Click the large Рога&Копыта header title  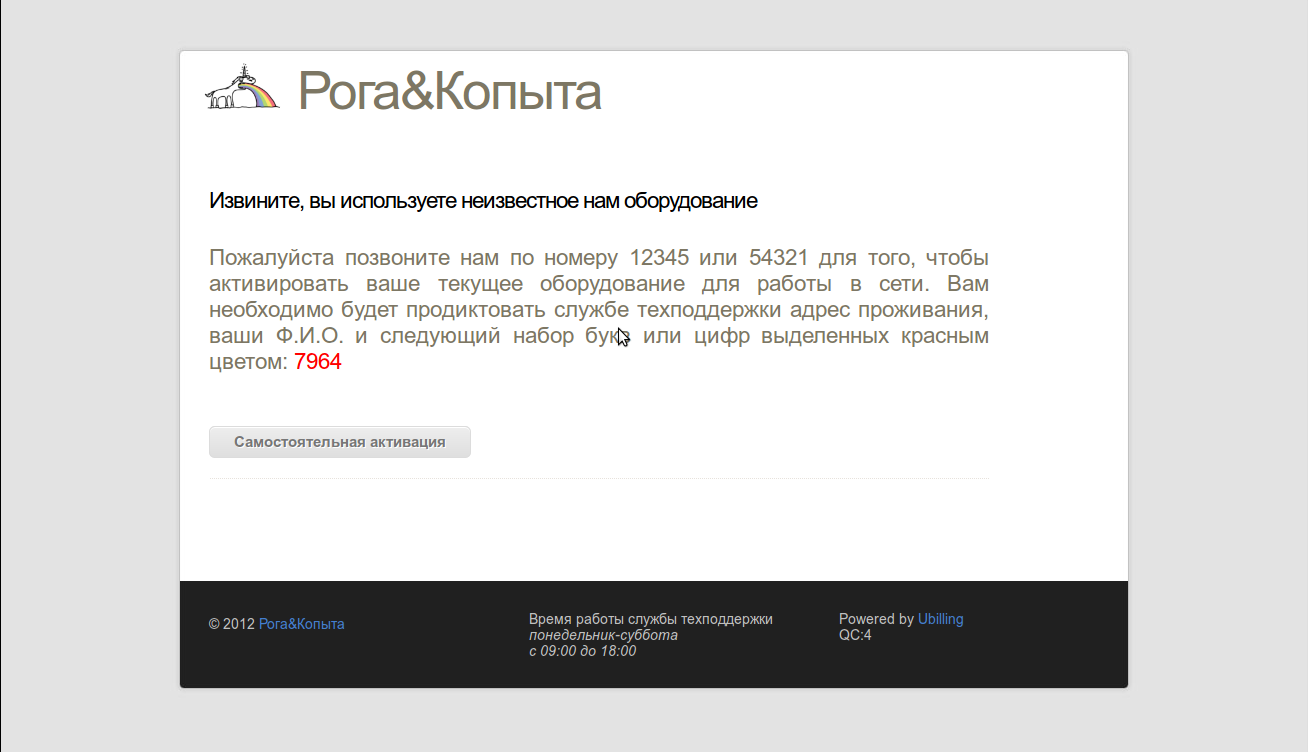(449, 91)
